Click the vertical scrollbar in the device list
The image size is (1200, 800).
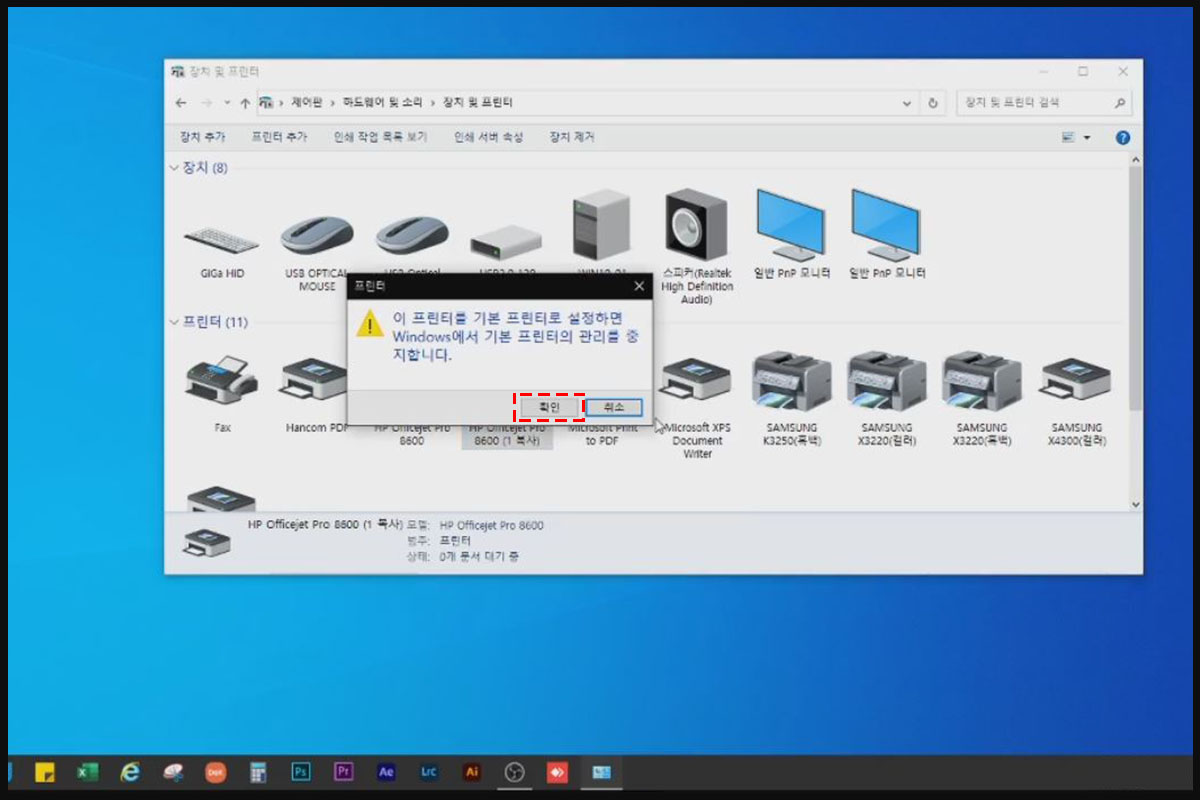1135,288
